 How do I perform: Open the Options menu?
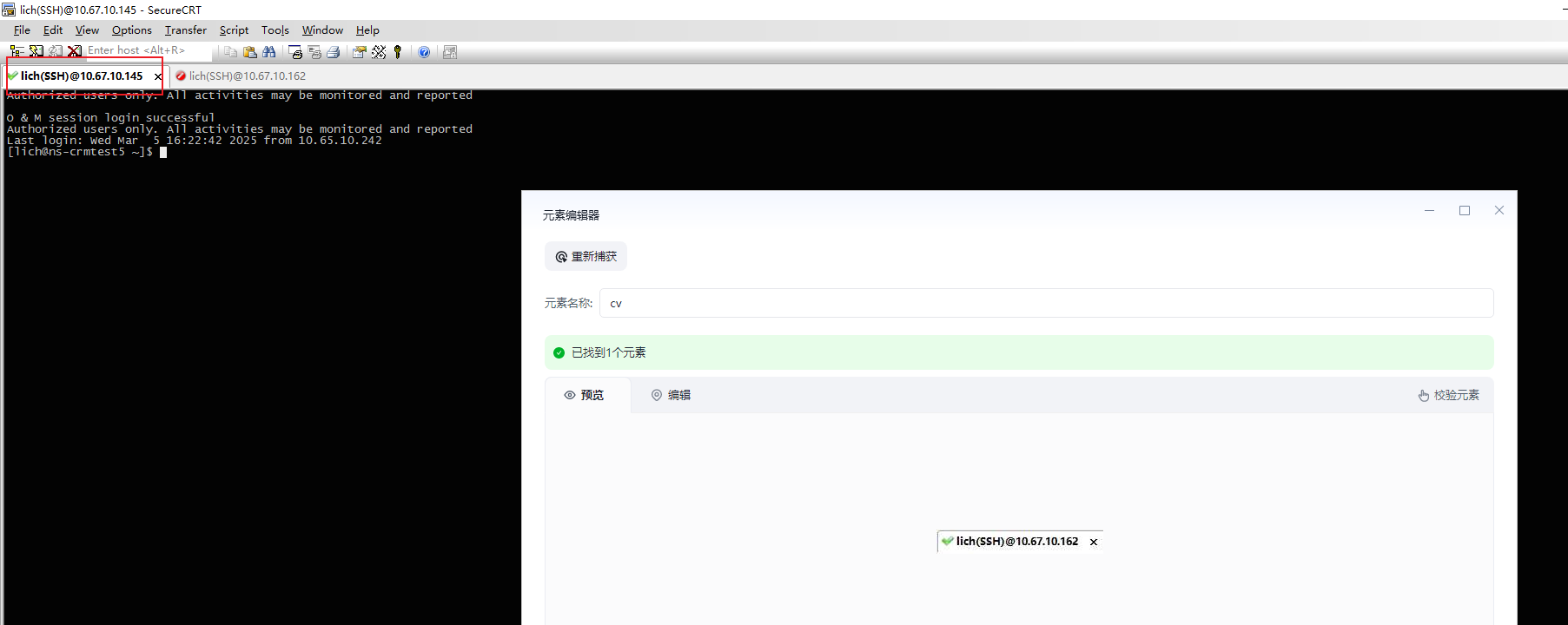[x=132, y=30]
